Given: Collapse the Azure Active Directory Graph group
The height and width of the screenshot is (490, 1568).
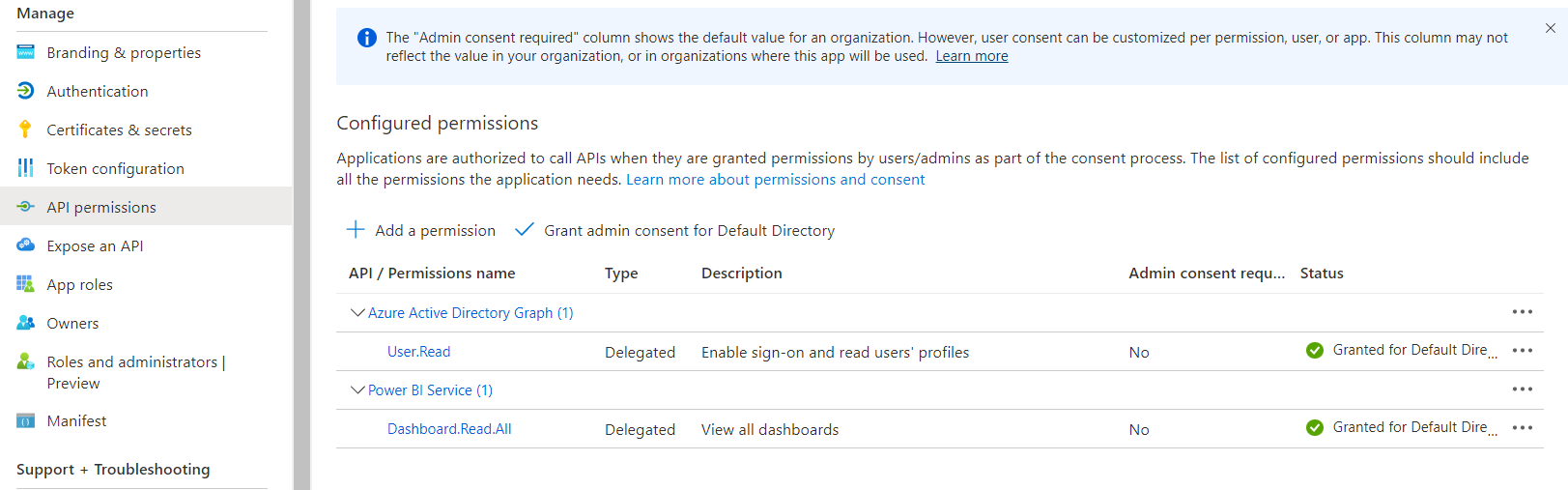Looking at the screenshot, I should pyautogui.click(x=357, y=312).
